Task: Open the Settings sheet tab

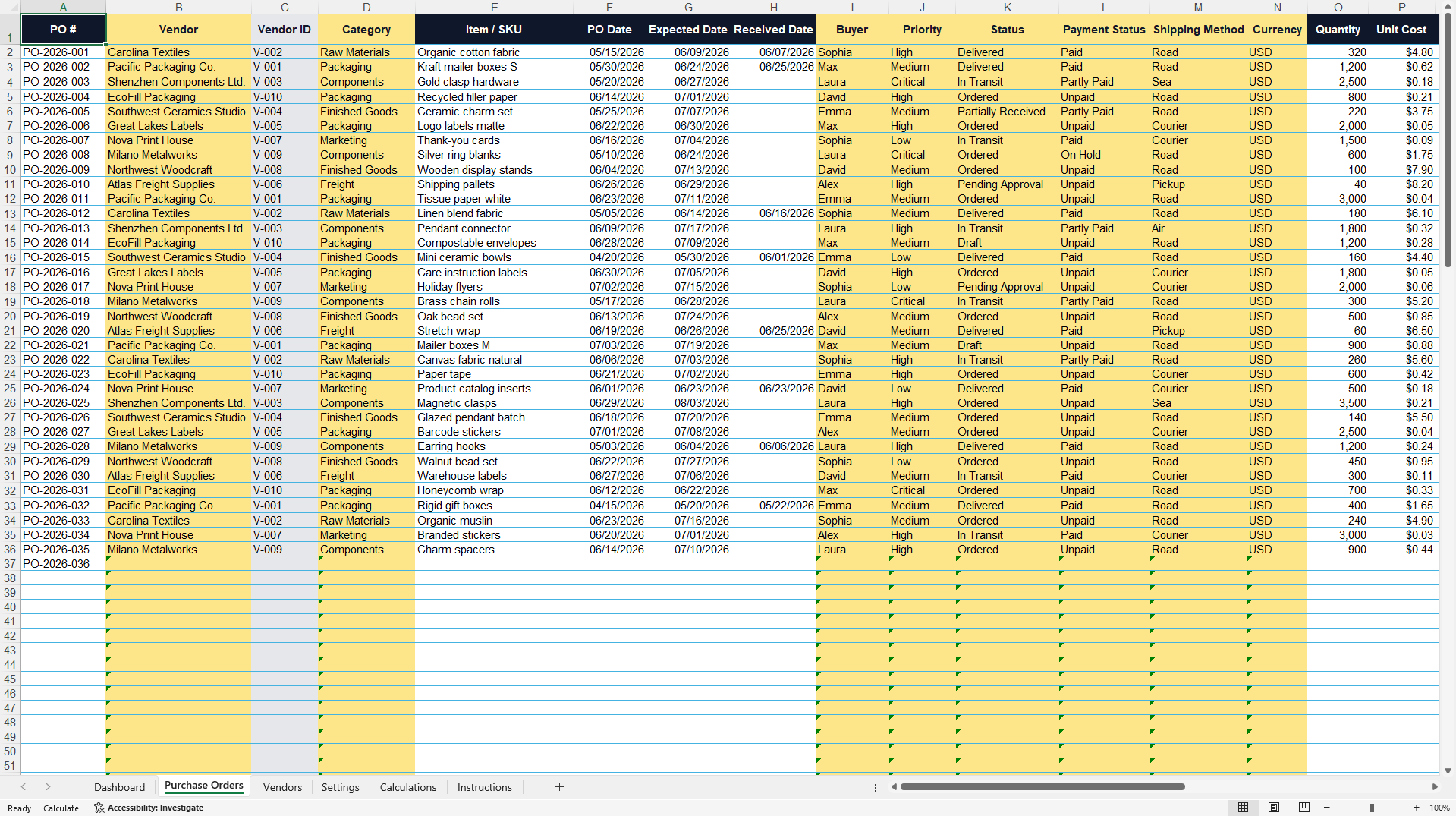Action: [x=340, y=787]
